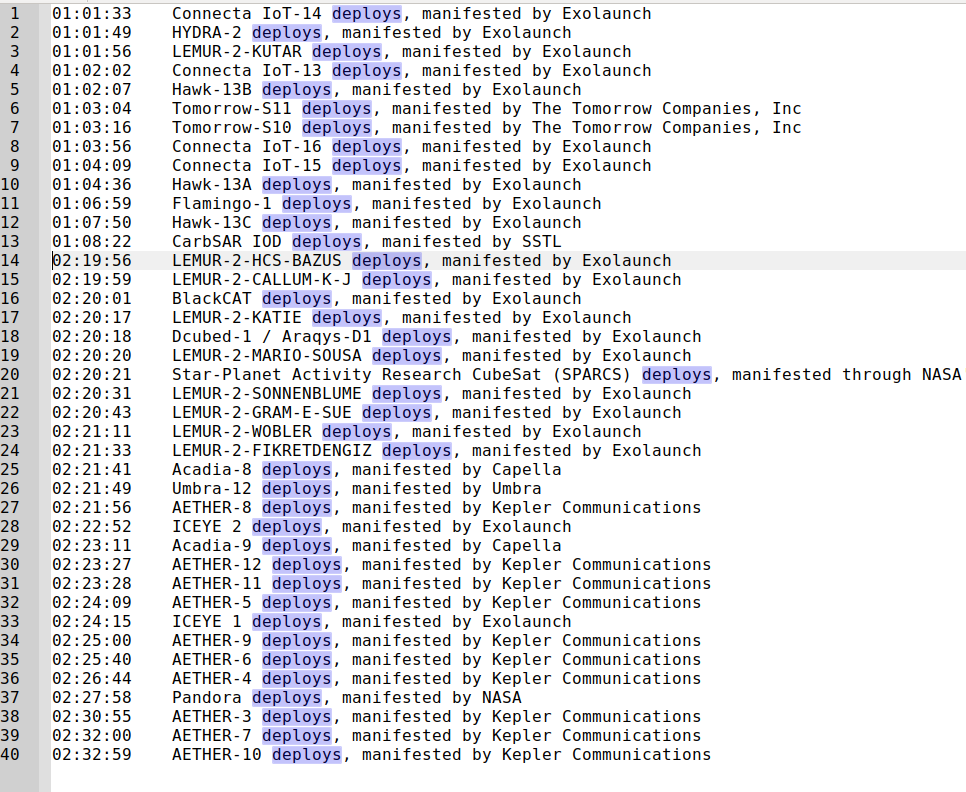
Task: Click the timestamp 02:19:56
Action: pos(92,261)
